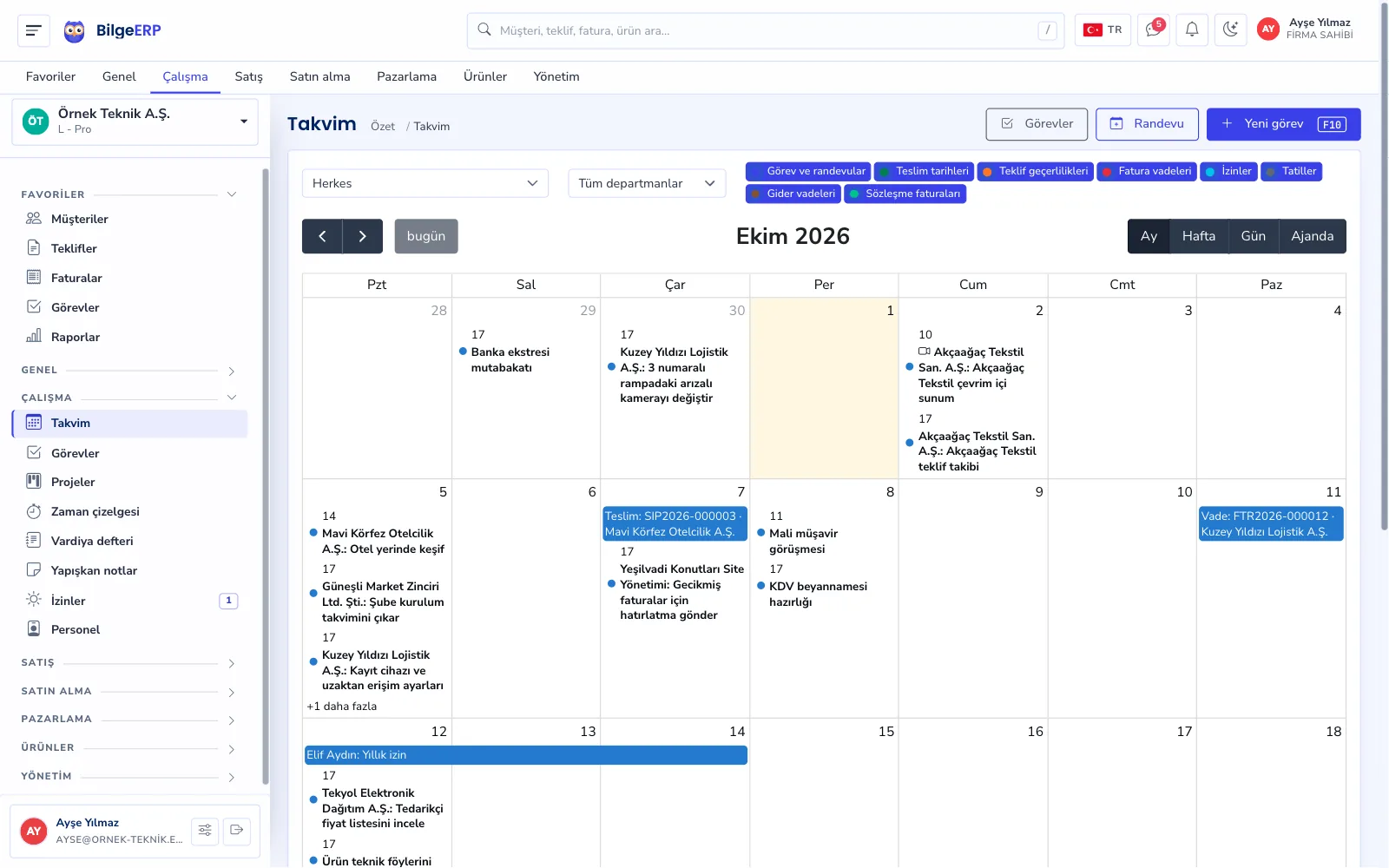Image resolution: width=1389 pixels, height=868 pixels.
Task: Toggle Görev ve randevular filter
Action: 808,172
